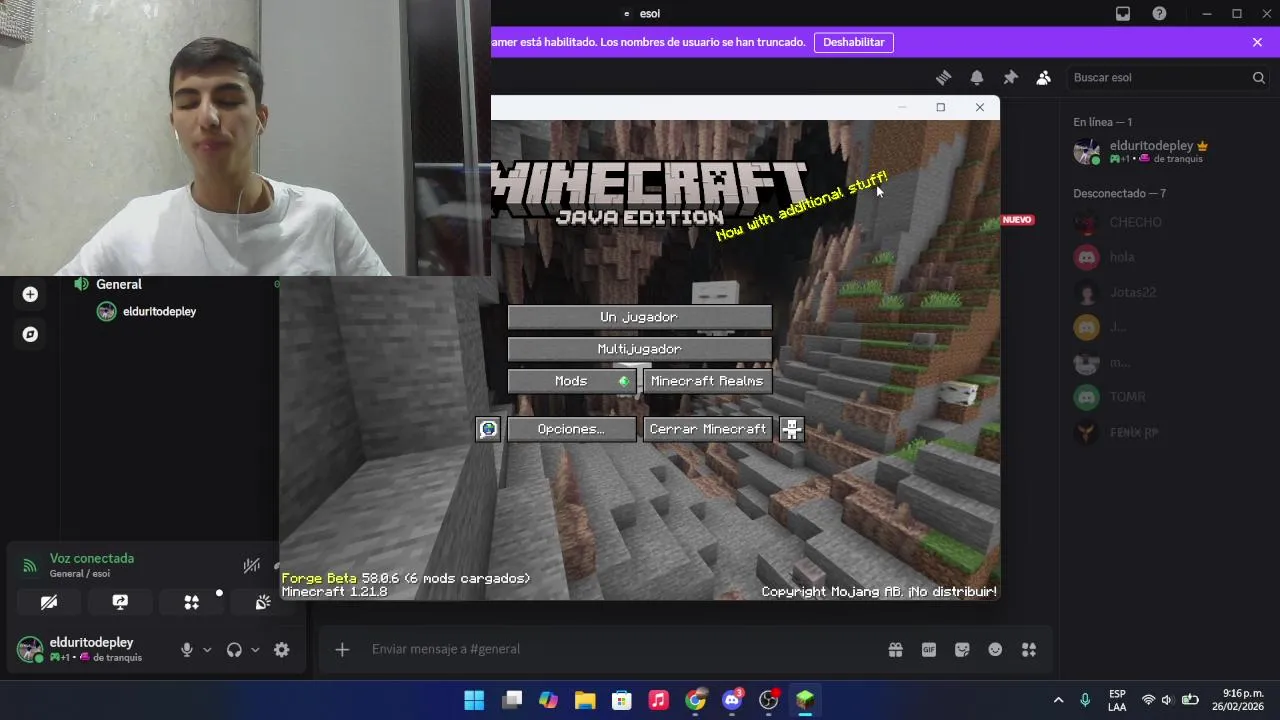Viewport: 1280px width, 720px height.
Task: Open the emoji picker
Action: [995, 649]
